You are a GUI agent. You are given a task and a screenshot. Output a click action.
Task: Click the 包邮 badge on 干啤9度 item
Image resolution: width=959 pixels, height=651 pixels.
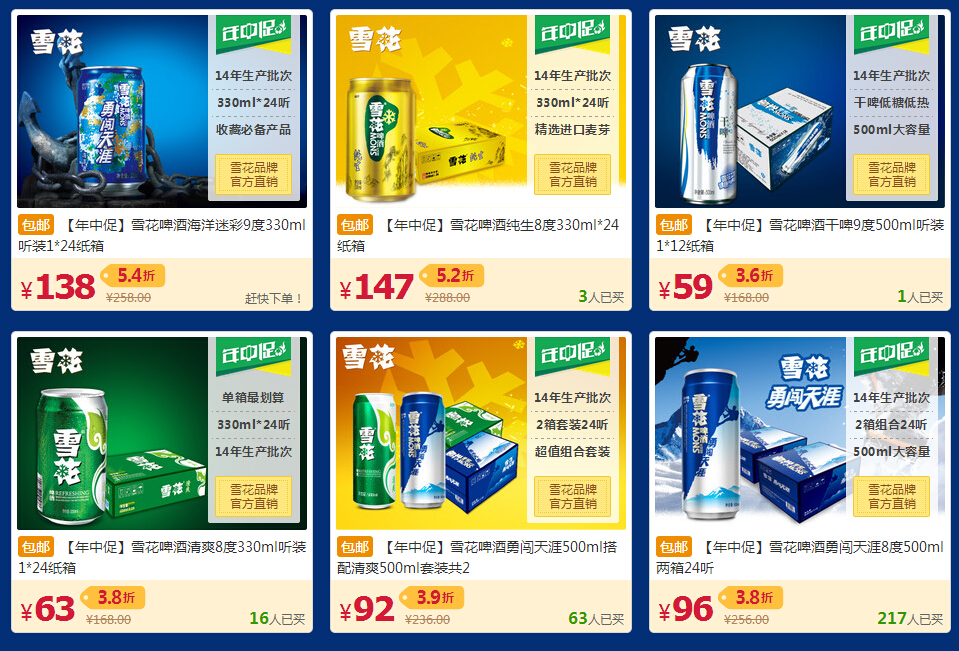point(674,225)
